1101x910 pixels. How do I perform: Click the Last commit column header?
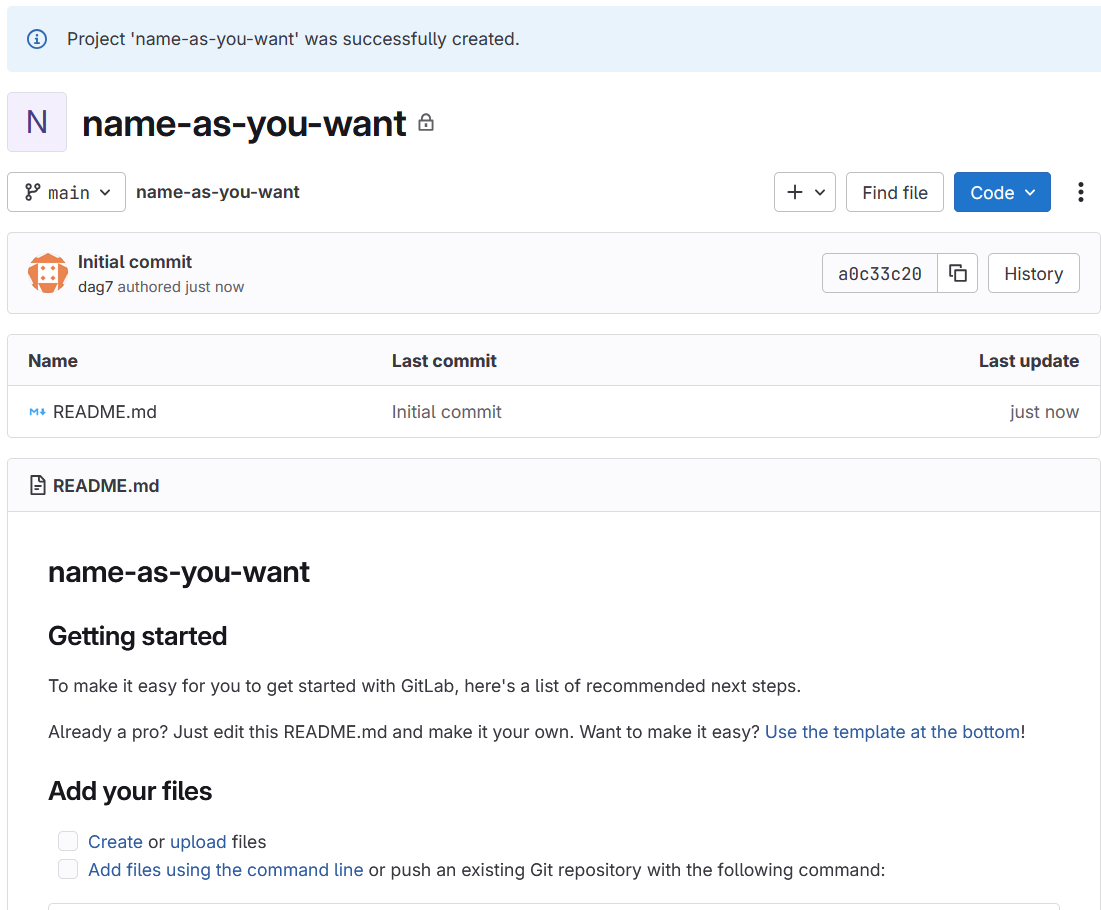(x=444, y=361)
